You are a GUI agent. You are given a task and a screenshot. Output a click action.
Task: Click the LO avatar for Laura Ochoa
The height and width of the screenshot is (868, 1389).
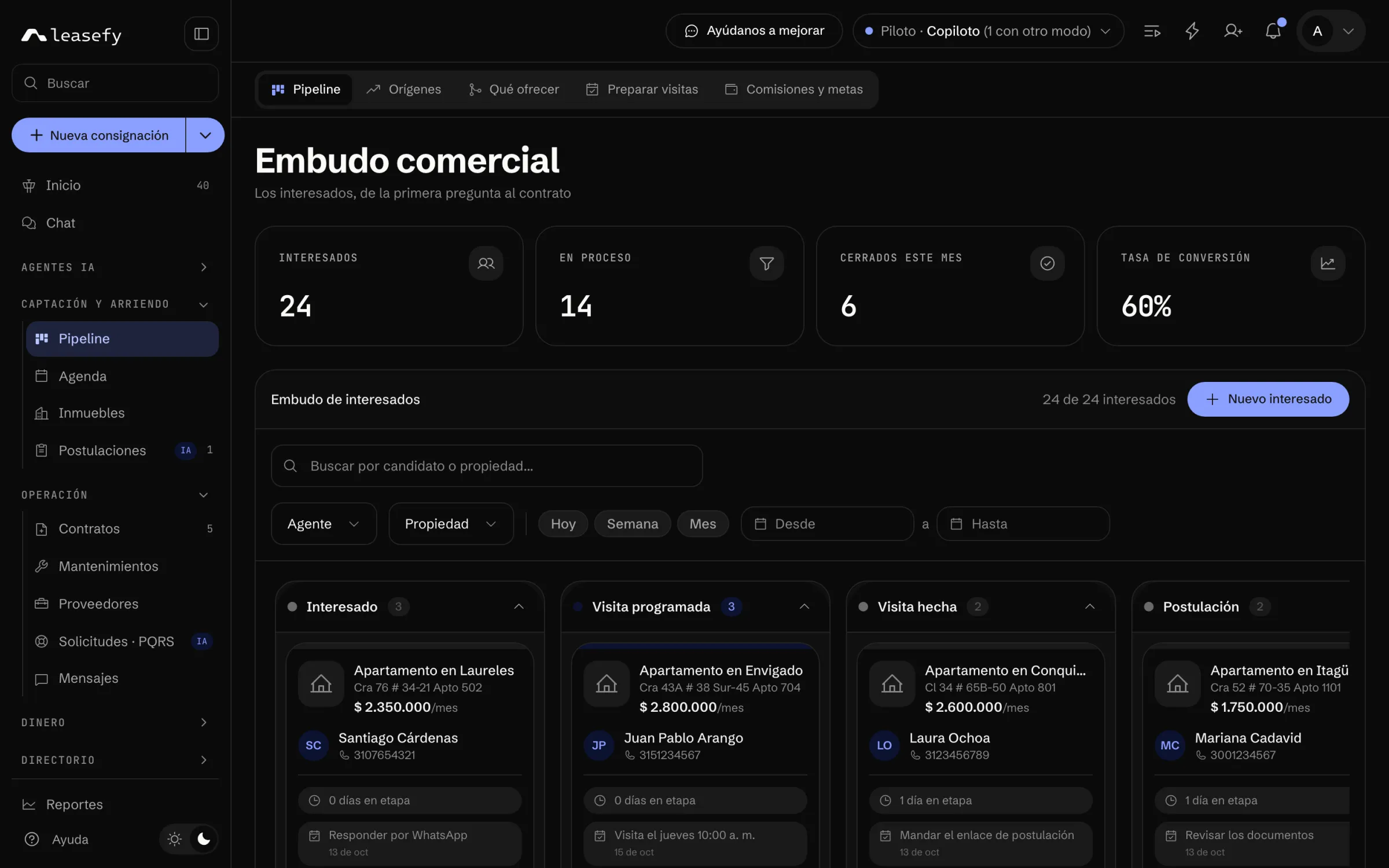click(x=884, y=745)
